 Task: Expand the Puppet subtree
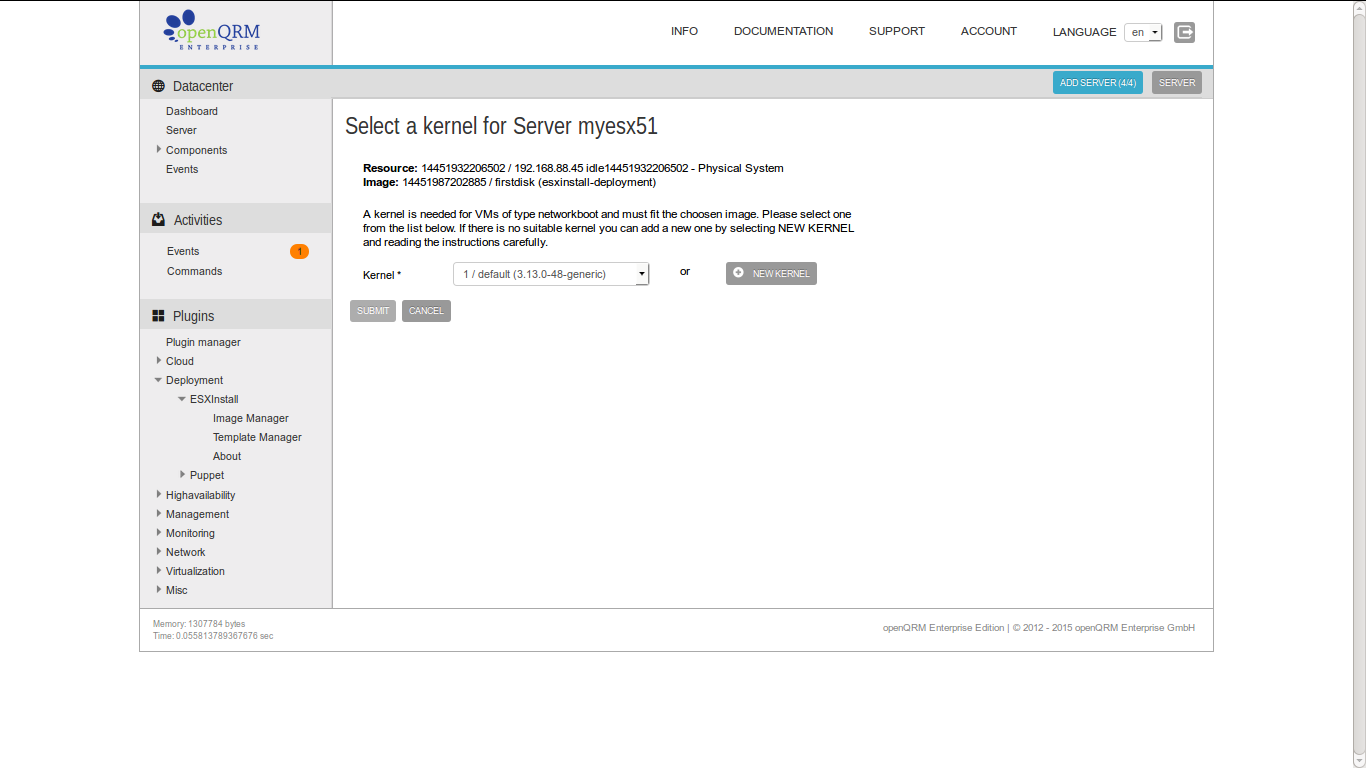(x=182, y=474)
